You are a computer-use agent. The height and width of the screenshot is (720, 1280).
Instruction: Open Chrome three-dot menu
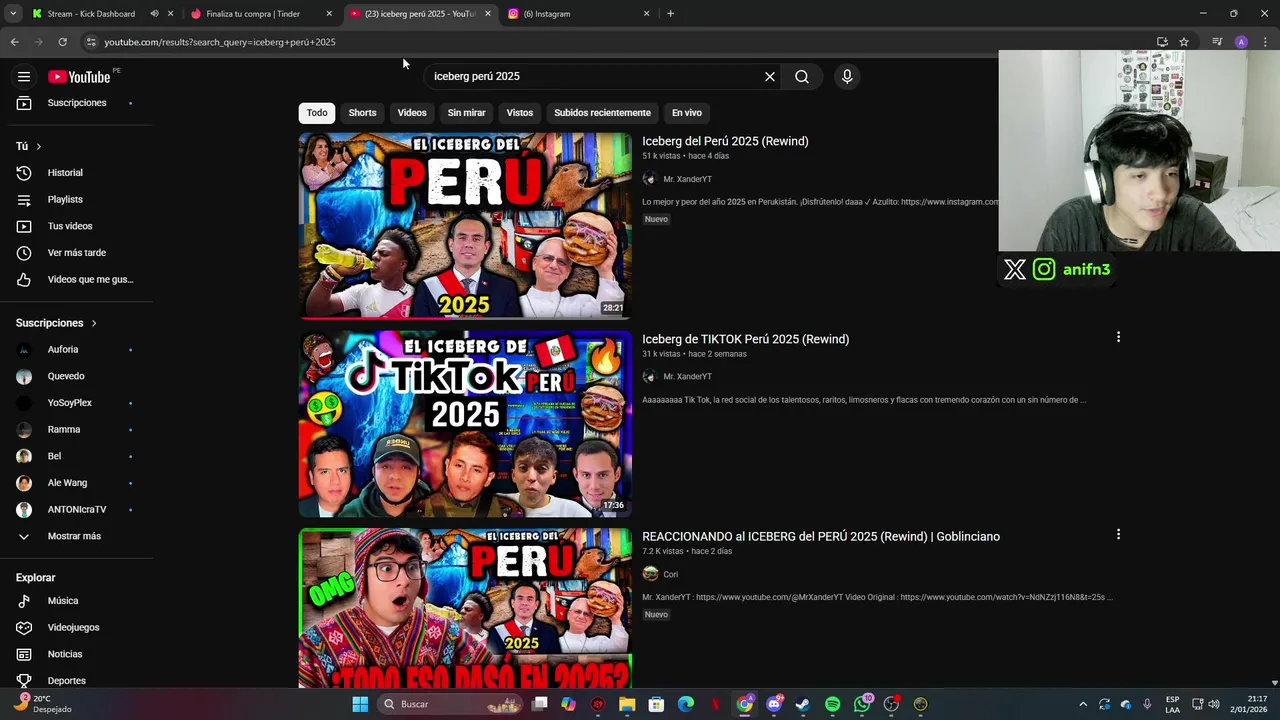1266,42
